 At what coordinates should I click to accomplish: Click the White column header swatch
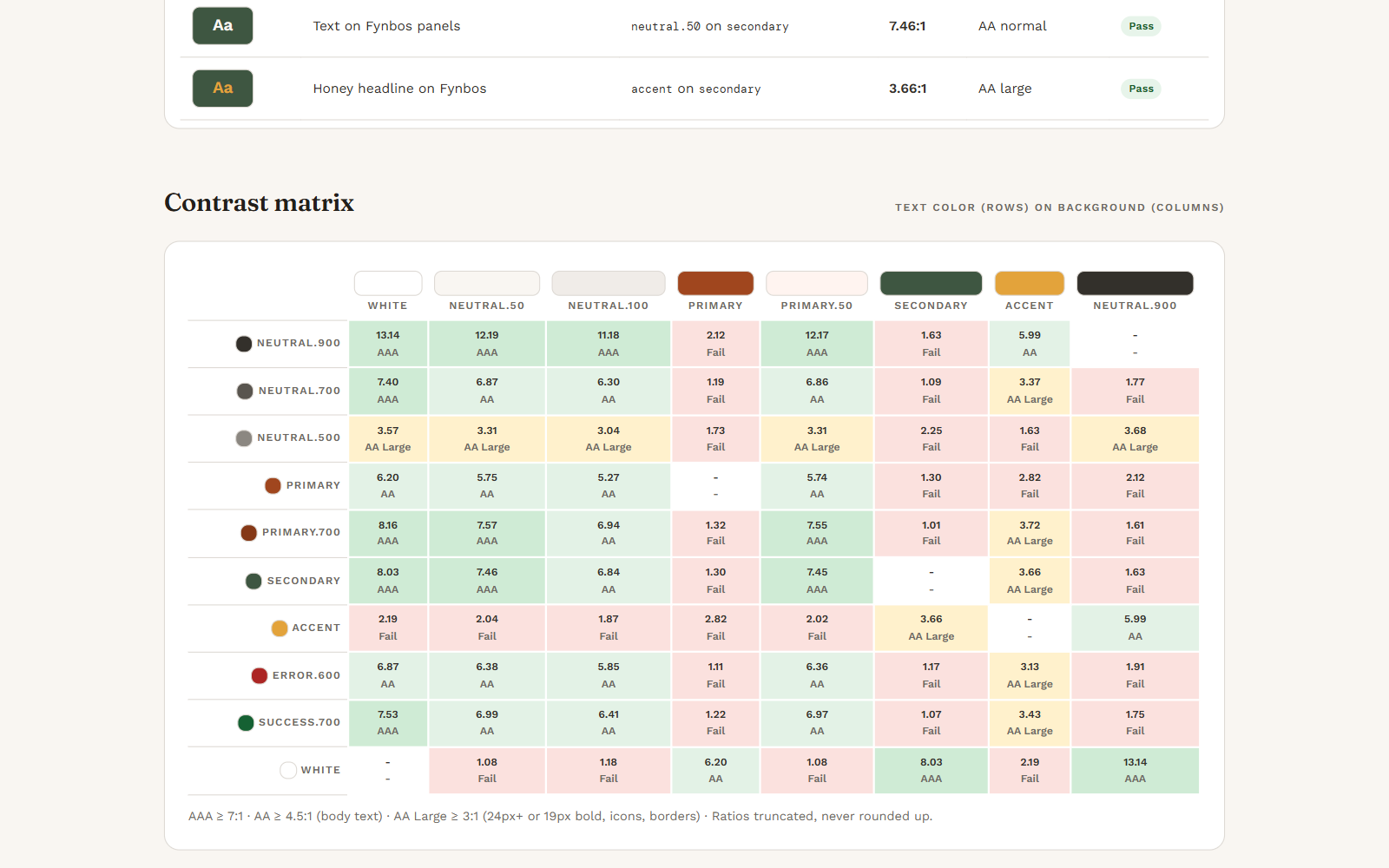(388, 283)
